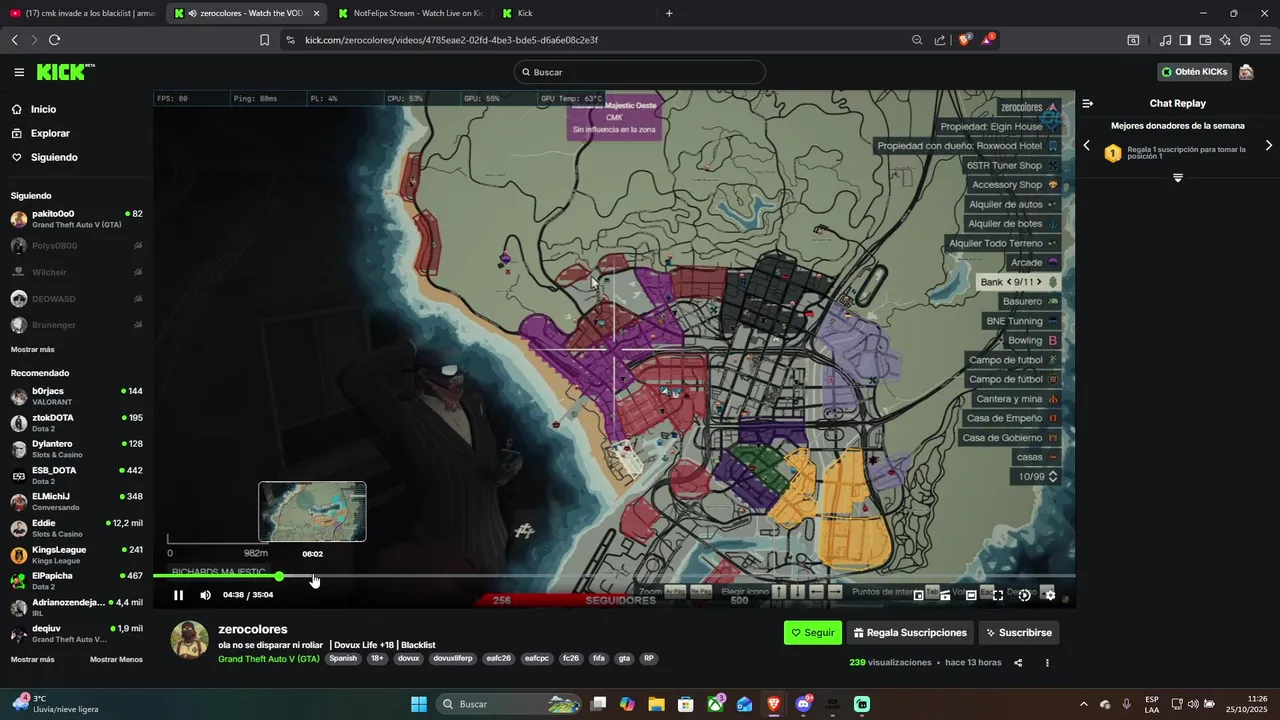Bookmark this page
Image resolution: width=1280 pixels, height=720 pixels.
coord(264,40)
